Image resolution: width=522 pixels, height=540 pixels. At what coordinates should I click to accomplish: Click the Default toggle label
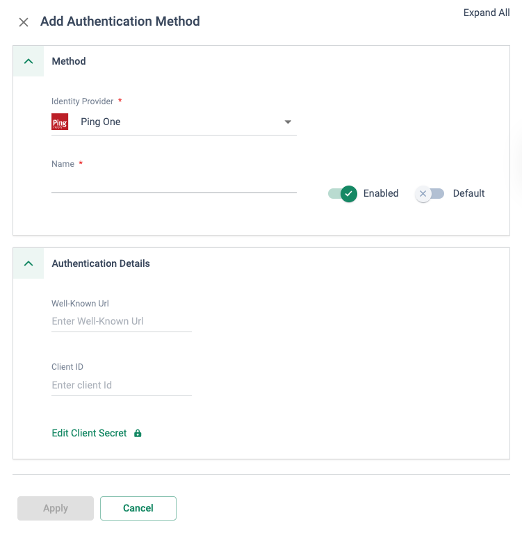point(469,194)
